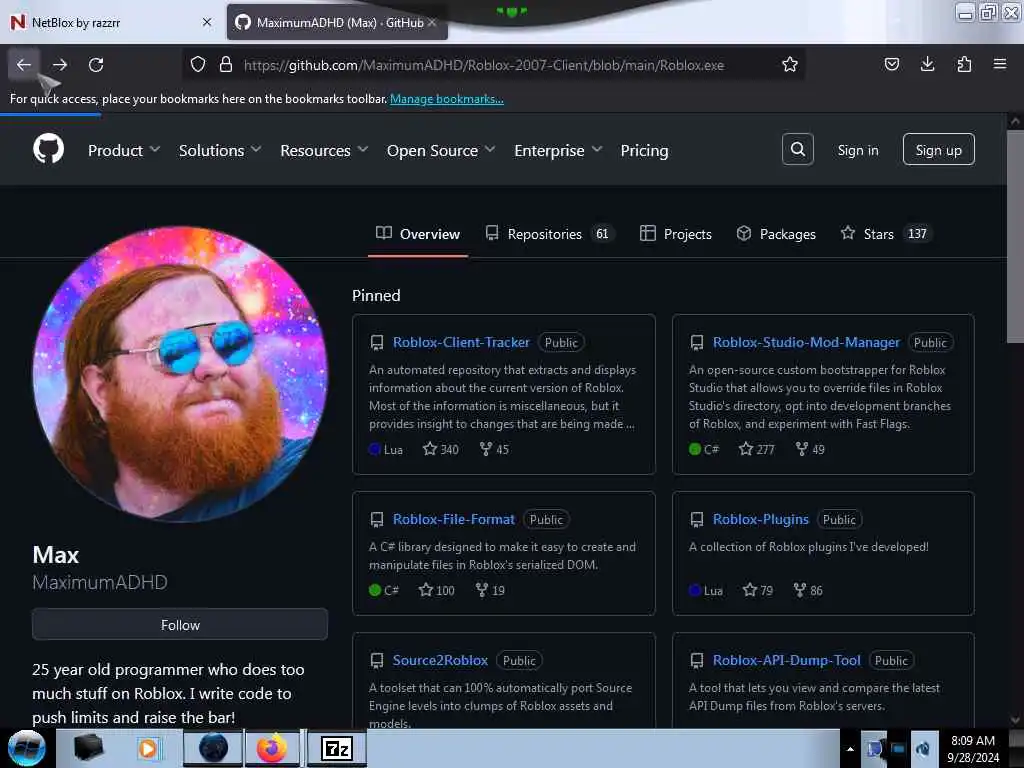Click Max's profile avatar picture

coord(180,374)
